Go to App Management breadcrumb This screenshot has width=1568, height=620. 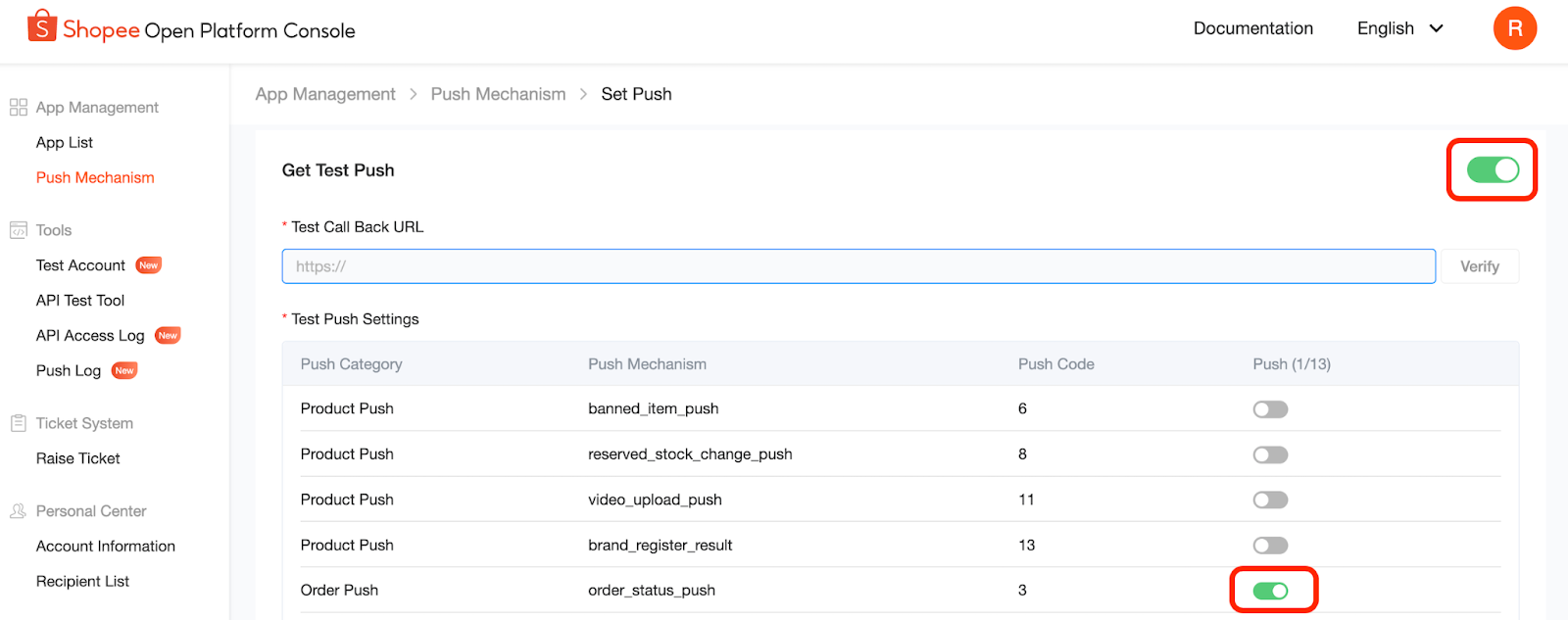point(325,94)
